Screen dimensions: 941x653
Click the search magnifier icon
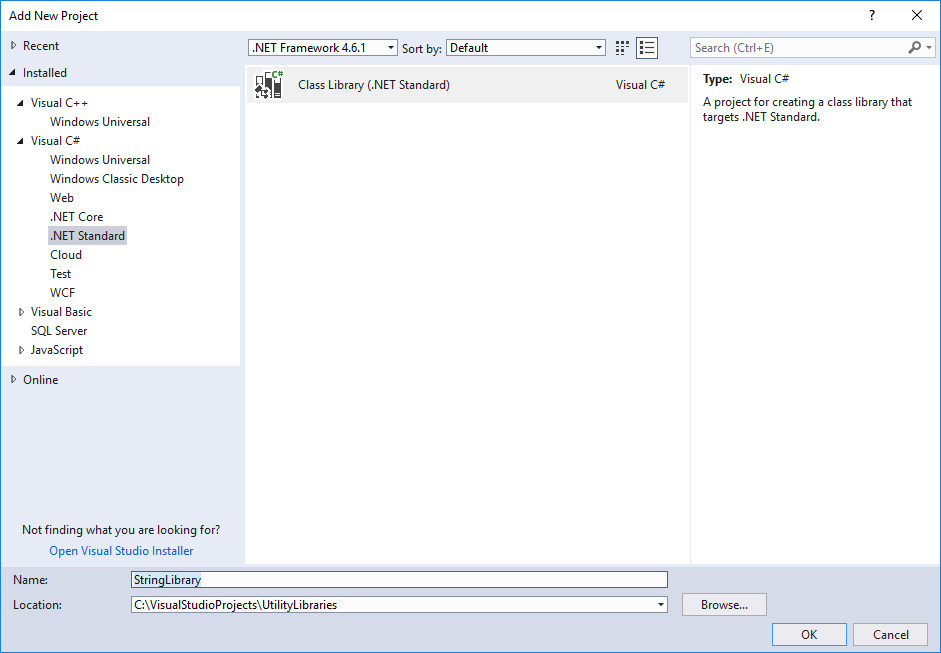point(913,47)
